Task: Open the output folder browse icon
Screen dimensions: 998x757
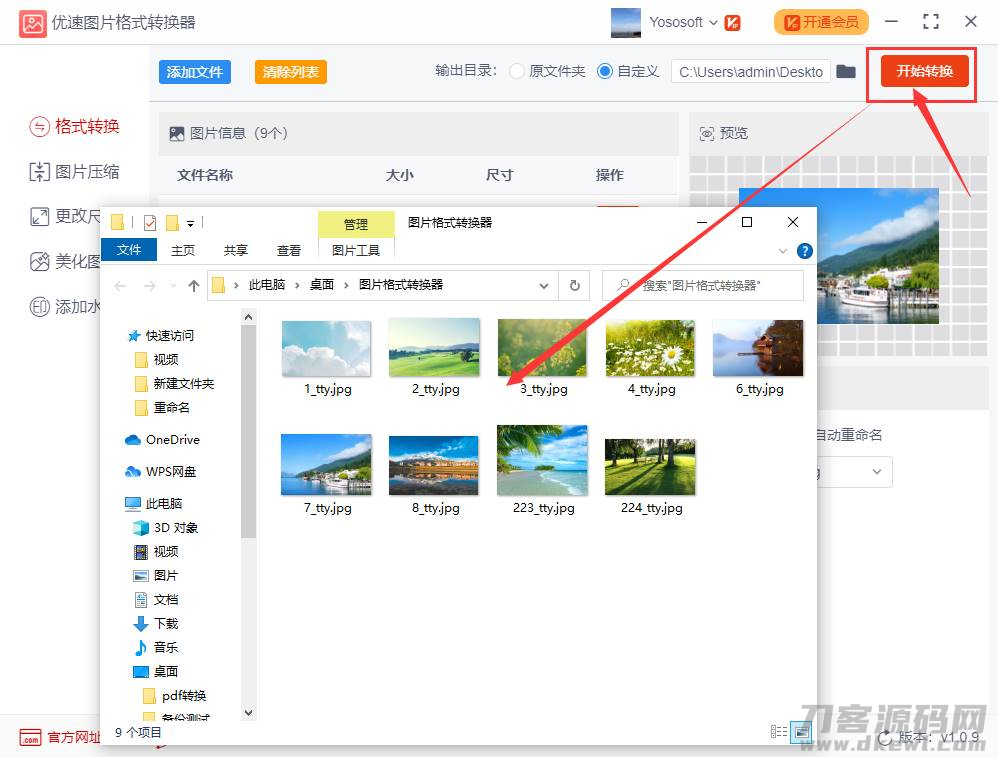Action: (846, 71)
